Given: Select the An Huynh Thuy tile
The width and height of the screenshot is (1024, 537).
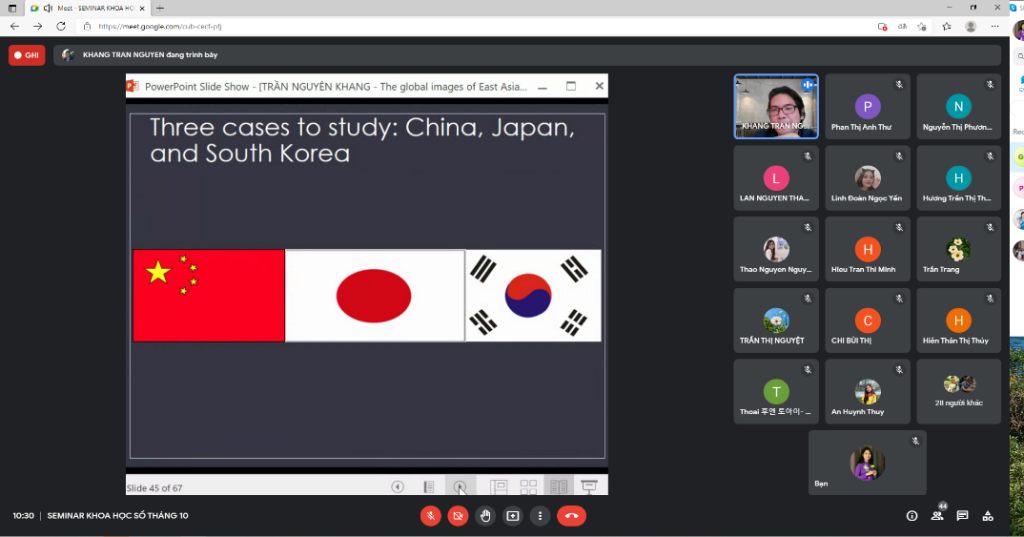Looking at the screenshot, I should click(867, 392).
